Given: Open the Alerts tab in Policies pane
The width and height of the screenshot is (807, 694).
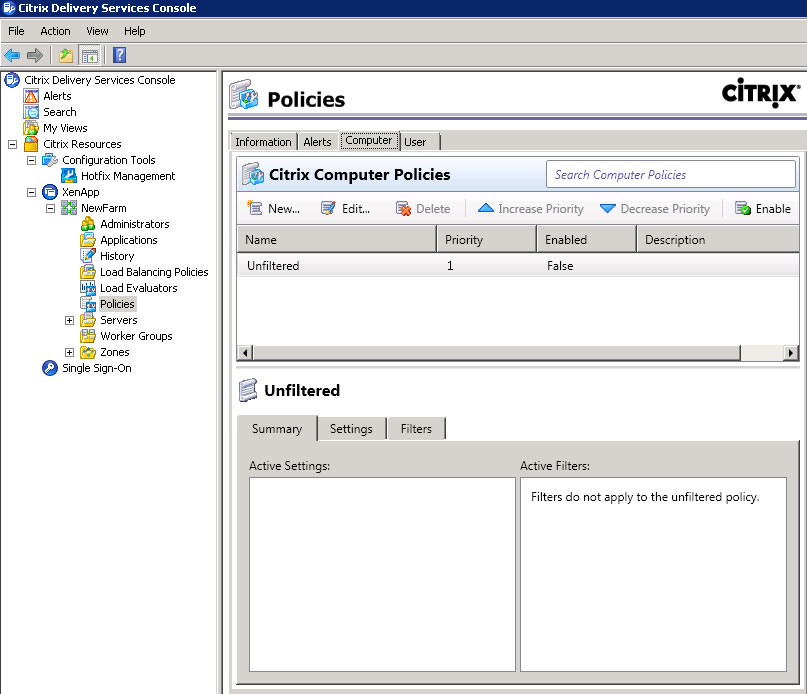Looking at the screenshot, I should (x=318, y=142).
